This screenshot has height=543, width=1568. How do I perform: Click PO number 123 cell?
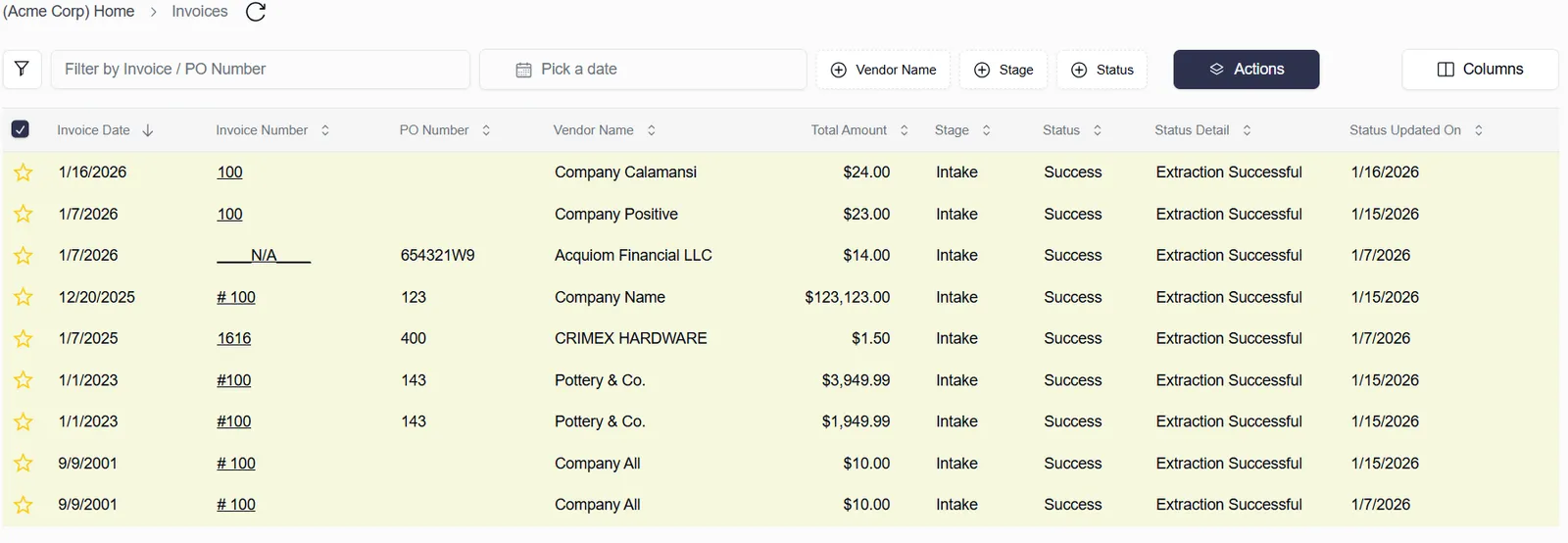414,297
